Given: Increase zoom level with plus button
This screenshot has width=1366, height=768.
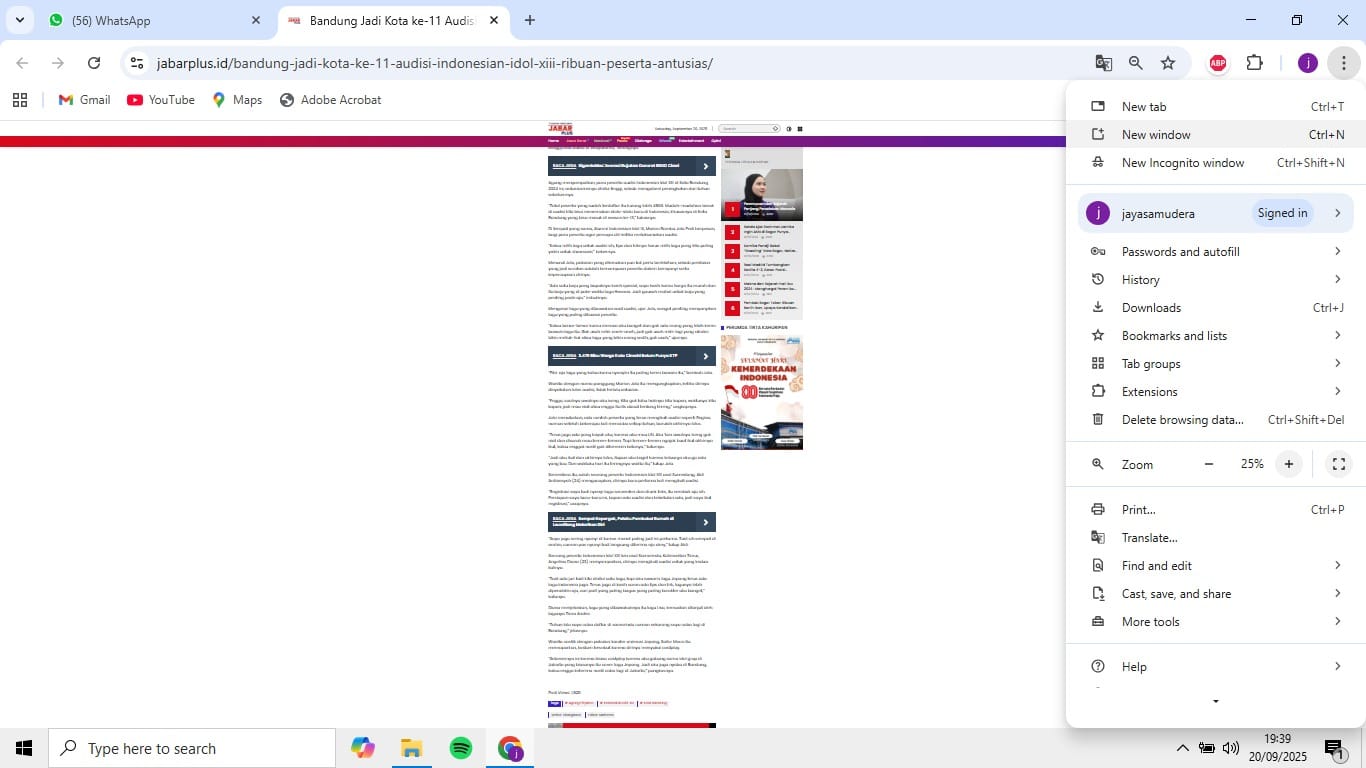Looking at the screenshot, I should [x=1289, y=464].
